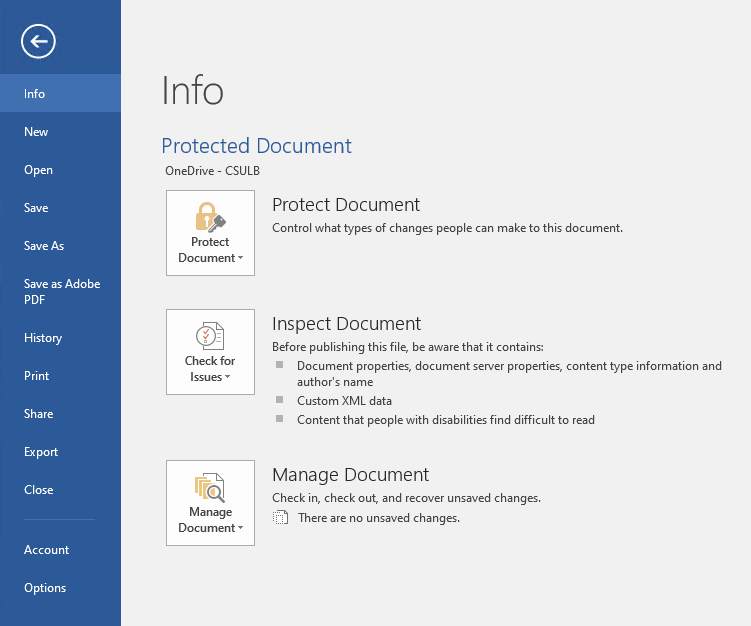Image resolution: width=751 pixels, height=626 pixels.
Task: Click the 'Document properties, document server properties' item
Action: [x=509, y=374]
